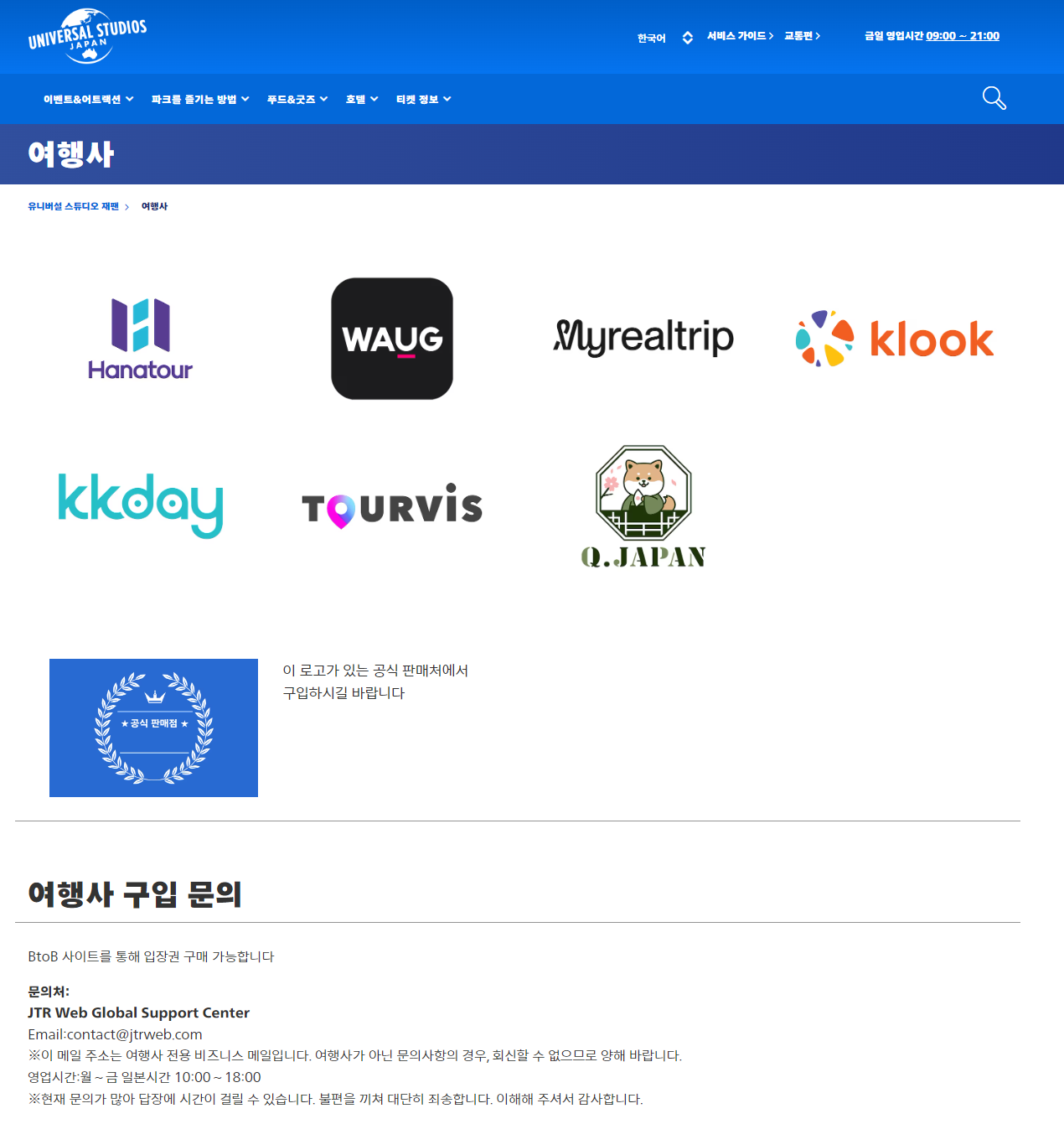Go to 유니버설 스튜디오 재팬 breadcrumb
Viewport: 1064px width, 1124px height.
(x=74, y=206)
